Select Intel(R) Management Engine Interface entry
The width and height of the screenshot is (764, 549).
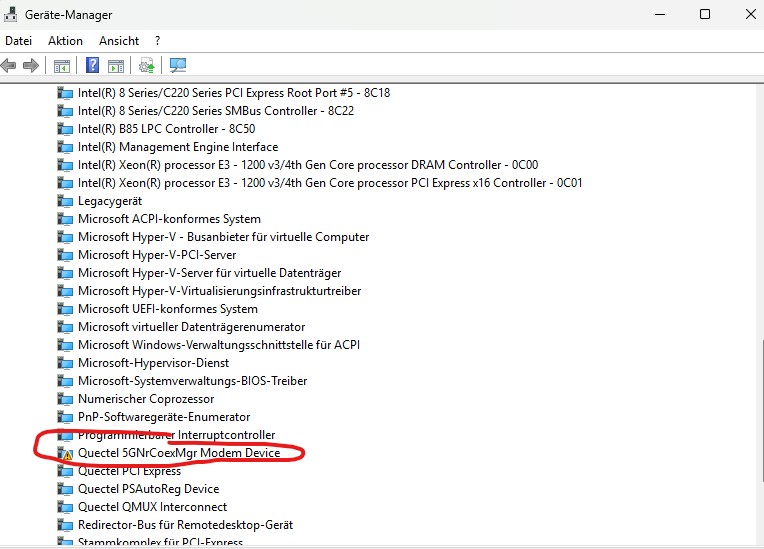pyautogui.click(x=178, y=147)
